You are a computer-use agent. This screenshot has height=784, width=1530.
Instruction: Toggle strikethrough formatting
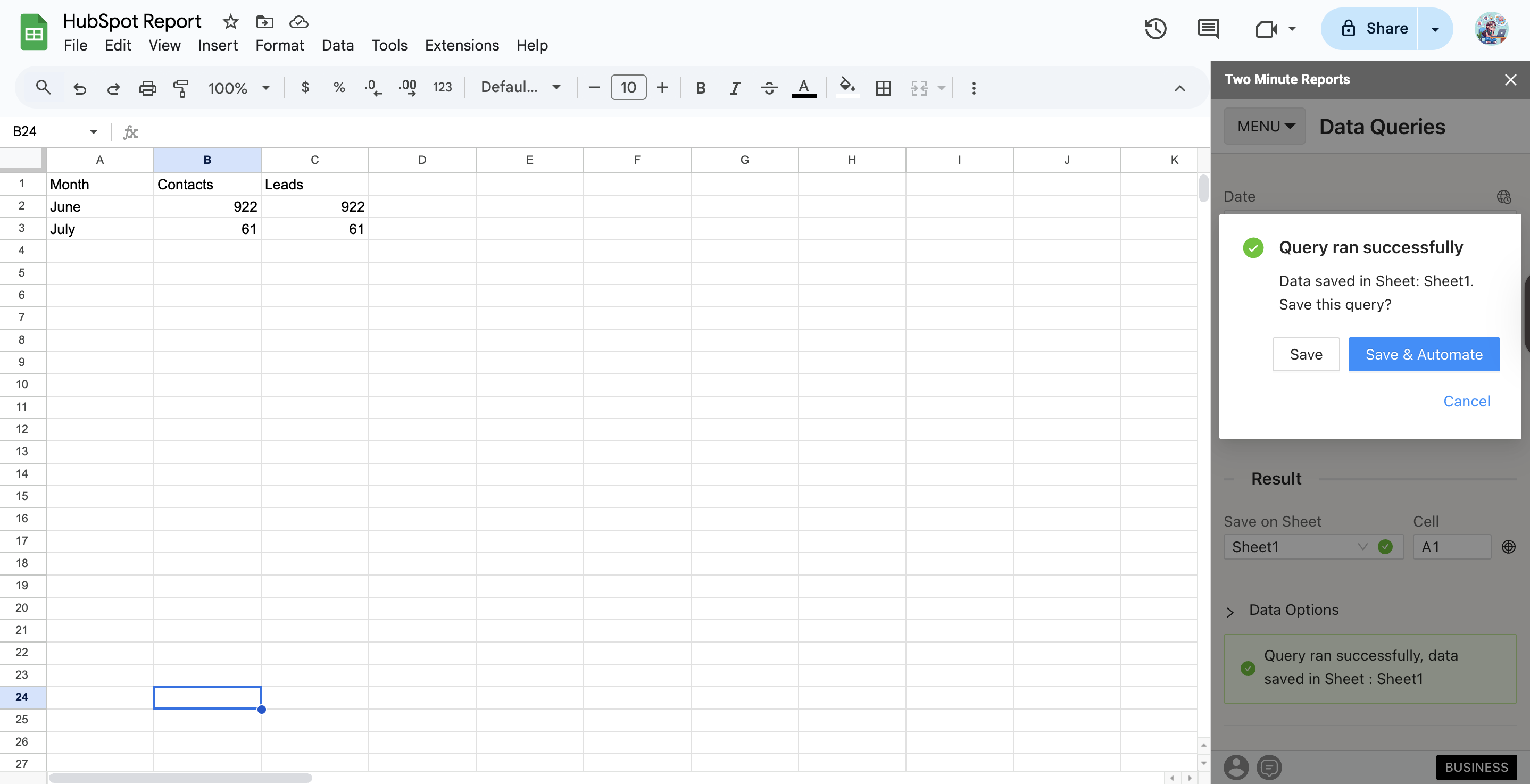(769, 88)
